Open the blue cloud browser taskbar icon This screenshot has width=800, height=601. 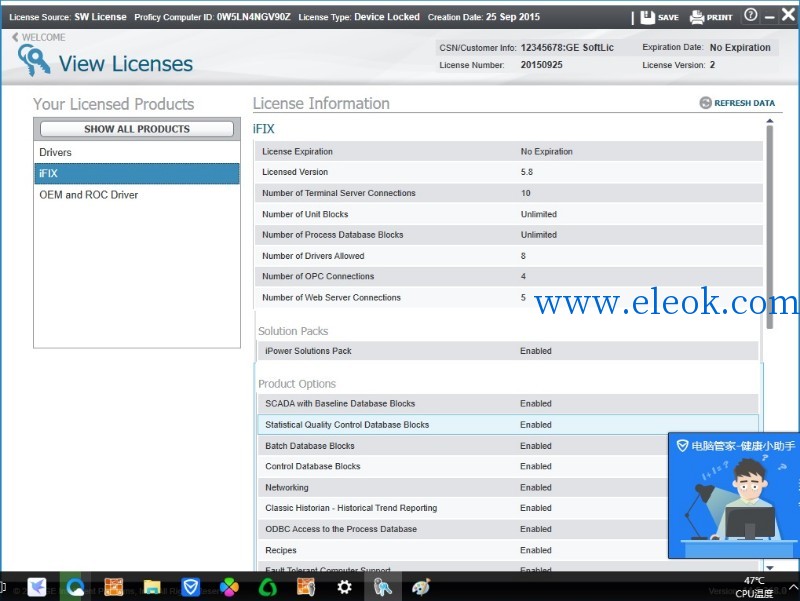[75, 587]
